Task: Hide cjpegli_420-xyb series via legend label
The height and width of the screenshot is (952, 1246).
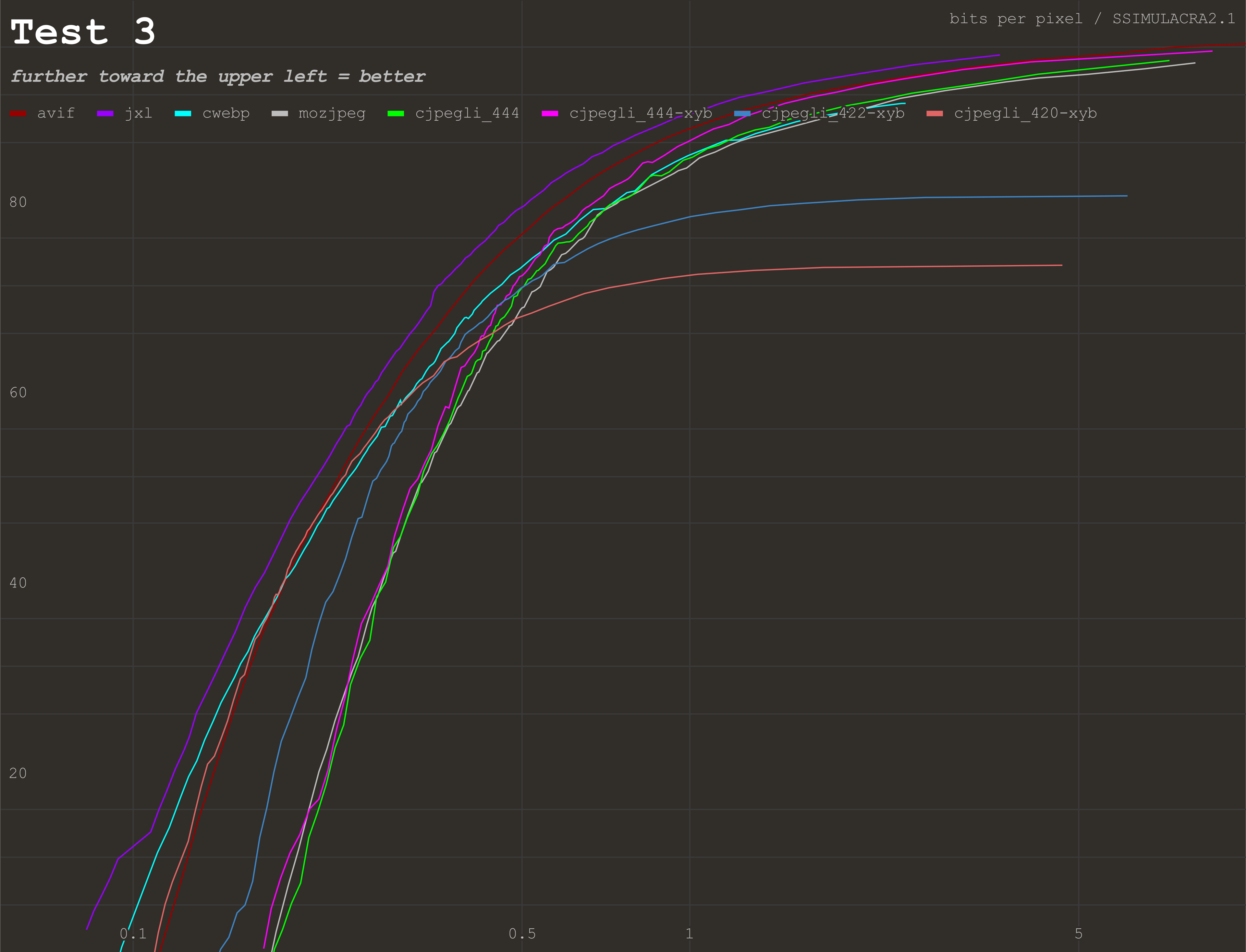Action: [1025, 113]
